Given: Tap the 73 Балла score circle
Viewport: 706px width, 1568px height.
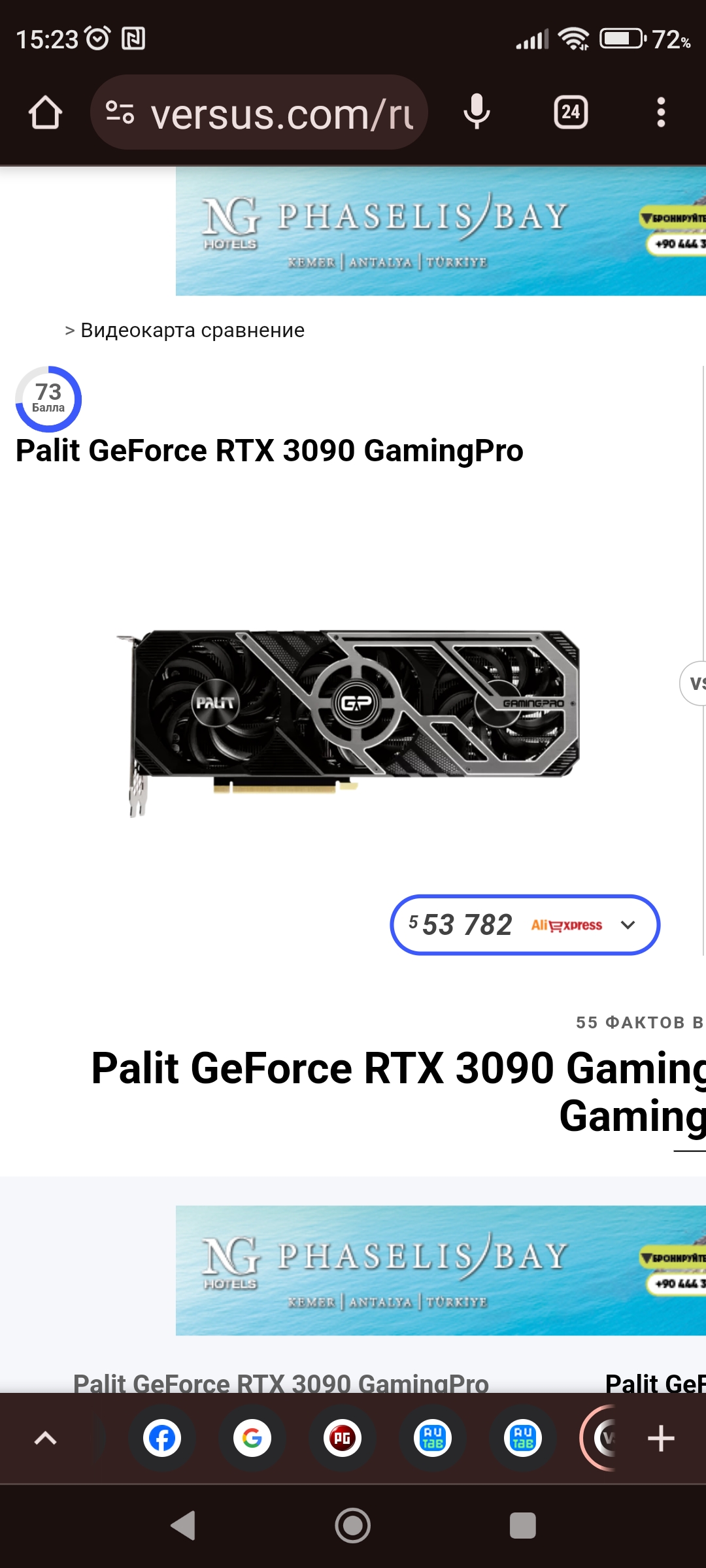Looking at the screenshot, I should pyautogui.click(x=48, y=399).
